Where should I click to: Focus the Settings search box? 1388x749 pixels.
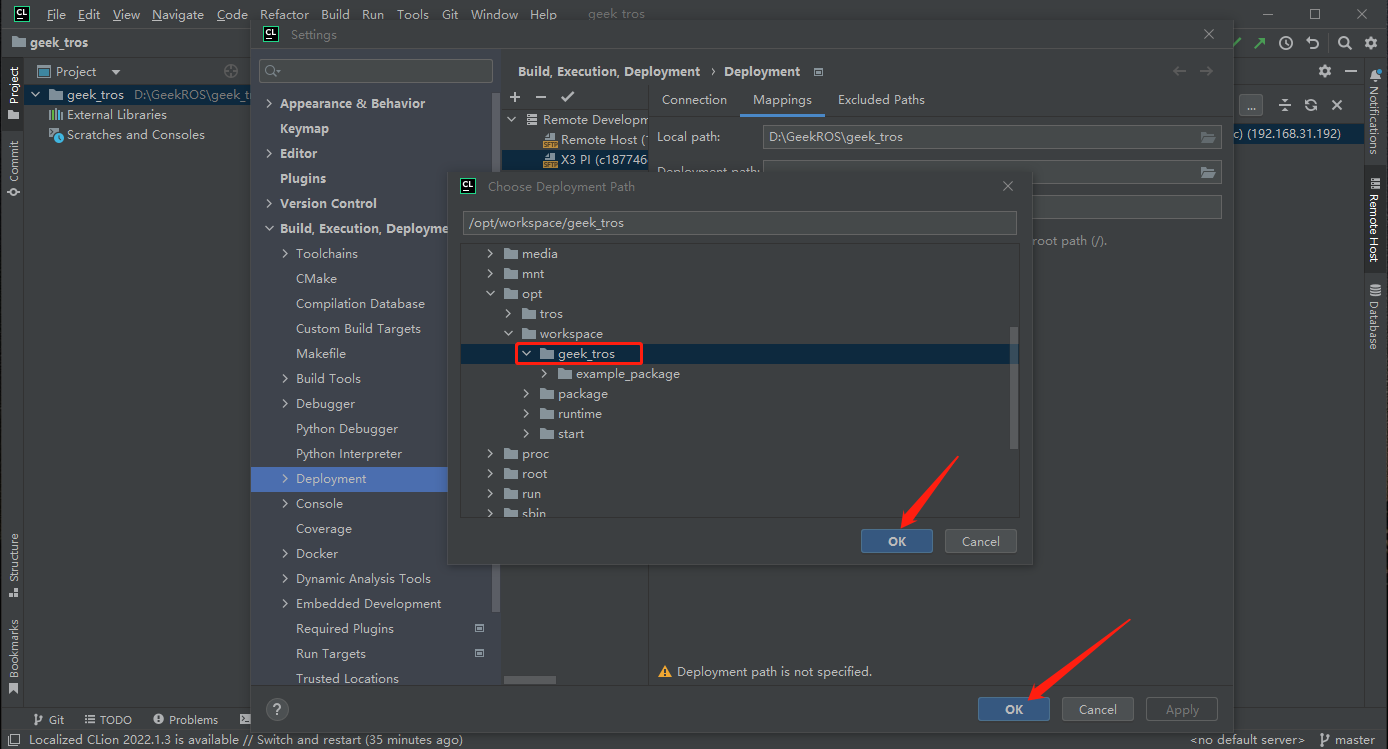pos(376,71)
